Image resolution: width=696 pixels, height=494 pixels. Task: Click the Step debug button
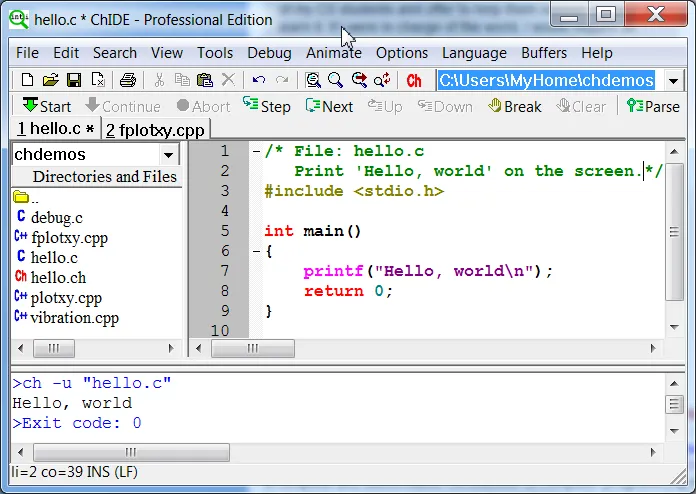click(267, 106)
